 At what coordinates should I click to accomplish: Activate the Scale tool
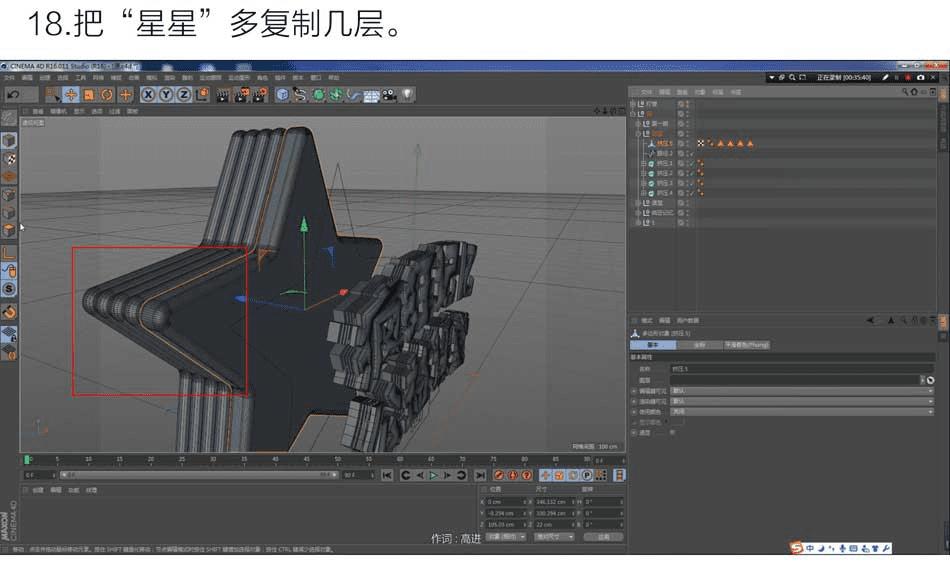[x=89, y=95]
